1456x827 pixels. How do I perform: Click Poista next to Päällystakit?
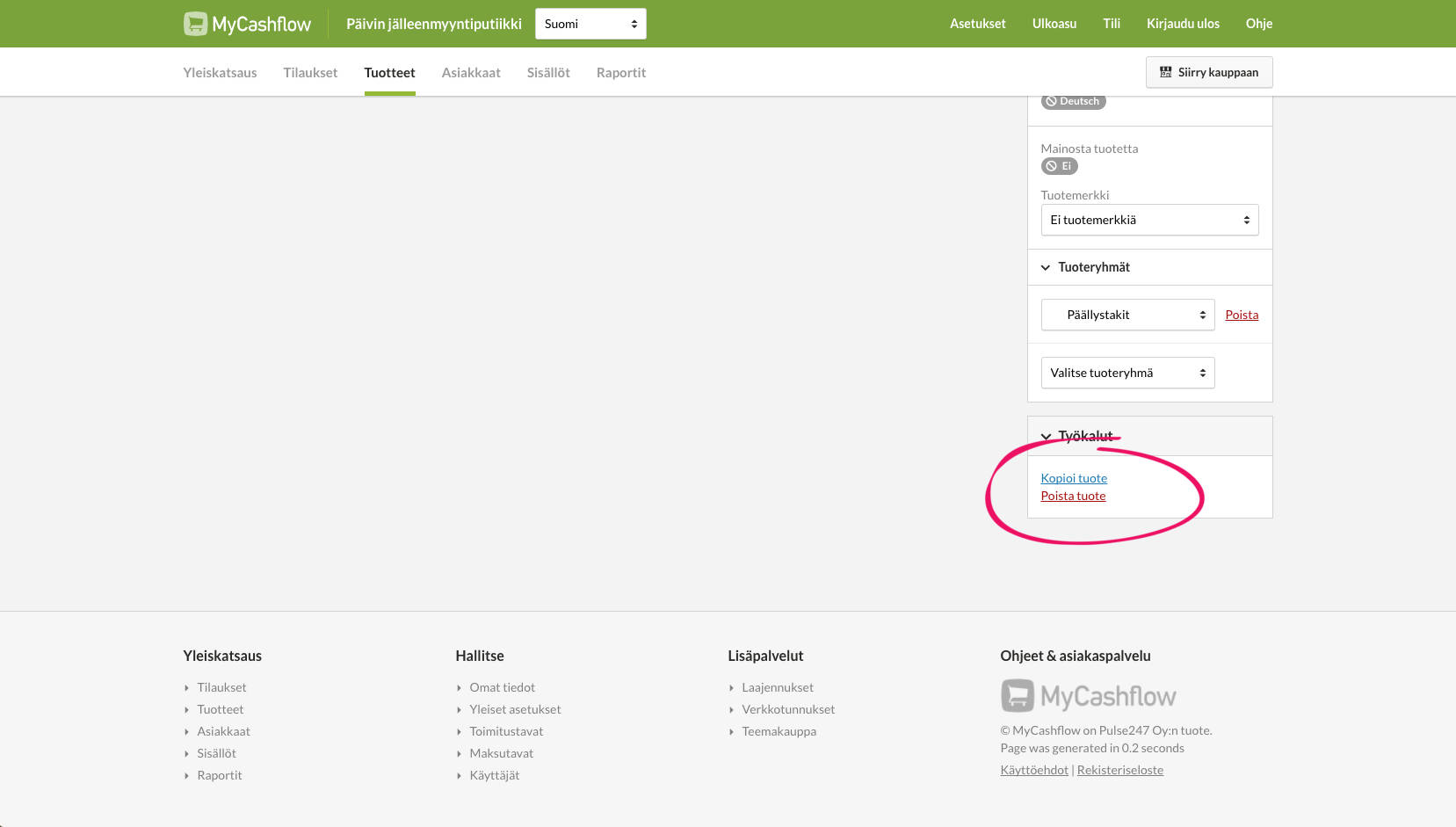point(1242,315)
